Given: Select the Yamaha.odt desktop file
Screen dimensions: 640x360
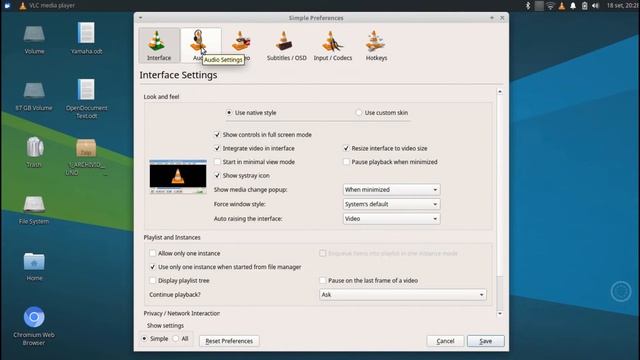Looking at the screenshot, I should (x=86, y=38).
